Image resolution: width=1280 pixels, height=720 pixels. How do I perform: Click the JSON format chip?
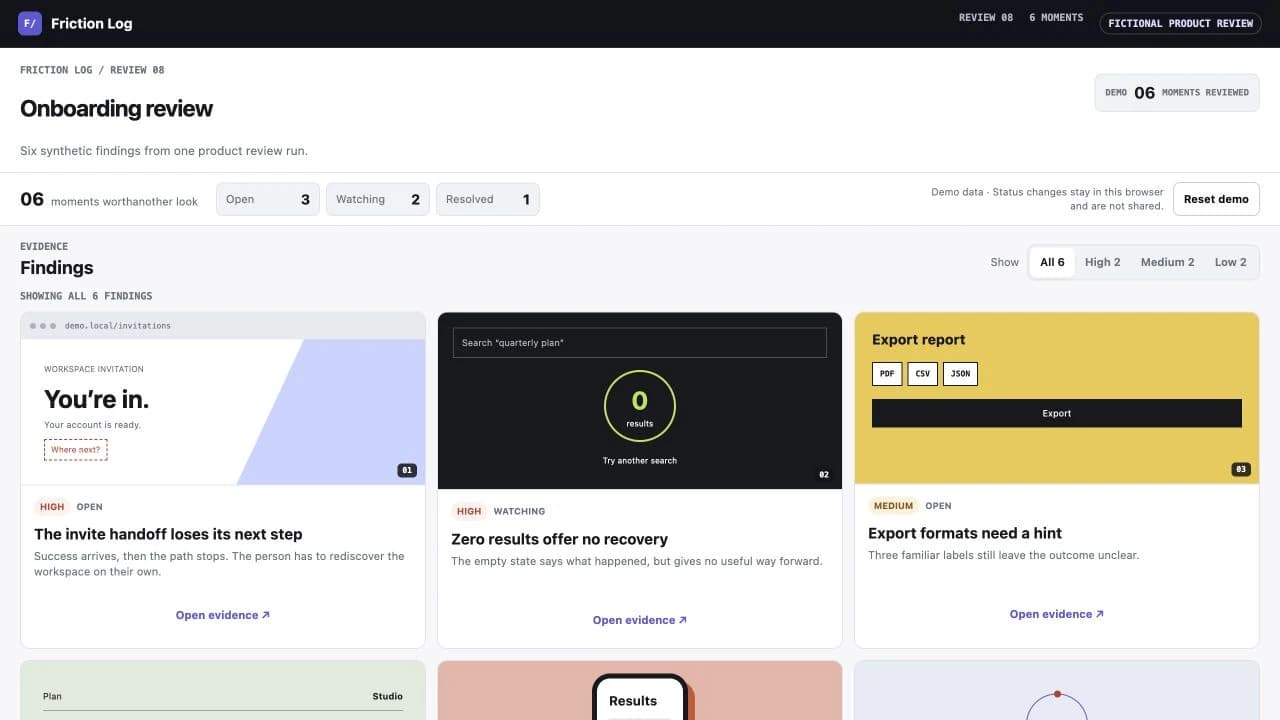960,374
